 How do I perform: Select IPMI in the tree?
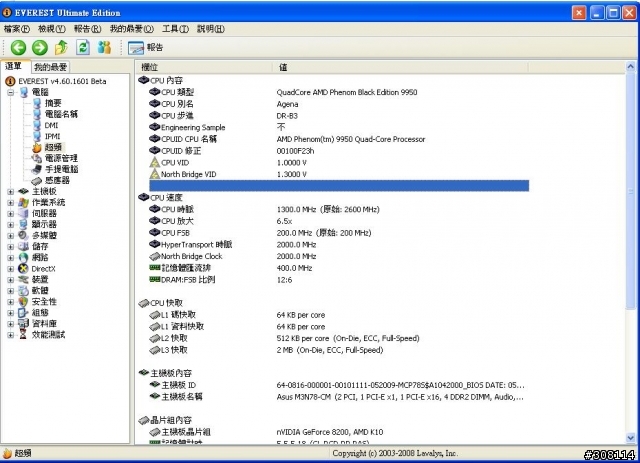53,136
